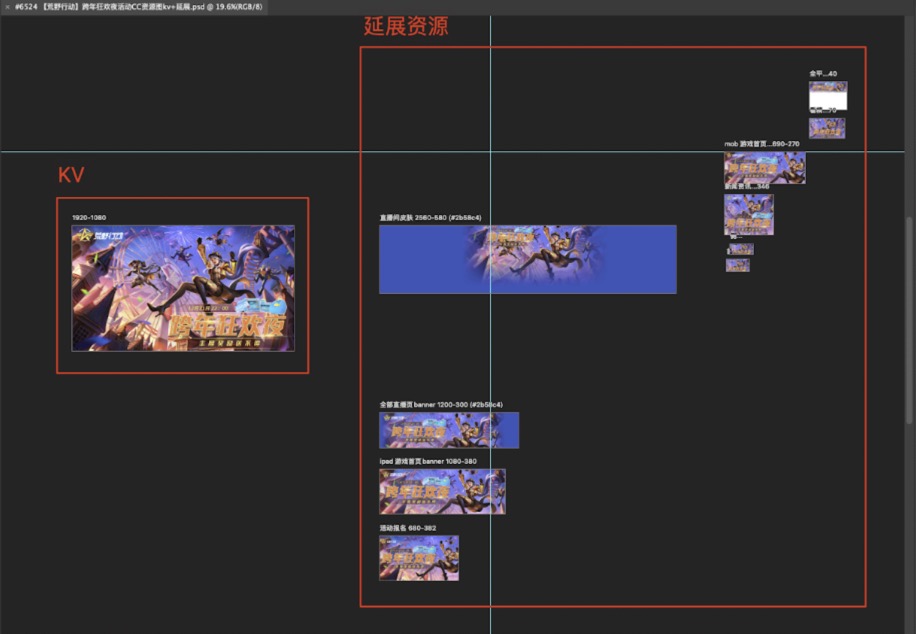916x634 pixels.
Task: Select the mob 游戏首页 690-270 label
Action: (x=762, y=143)
